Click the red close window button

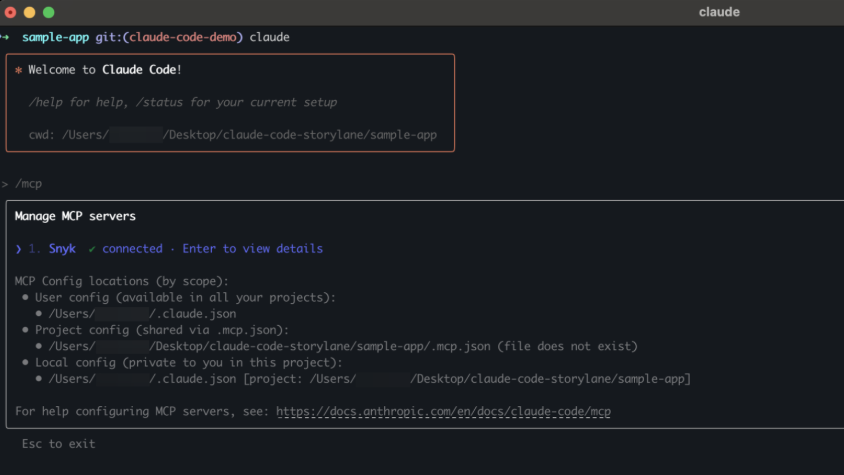point(10,12)
